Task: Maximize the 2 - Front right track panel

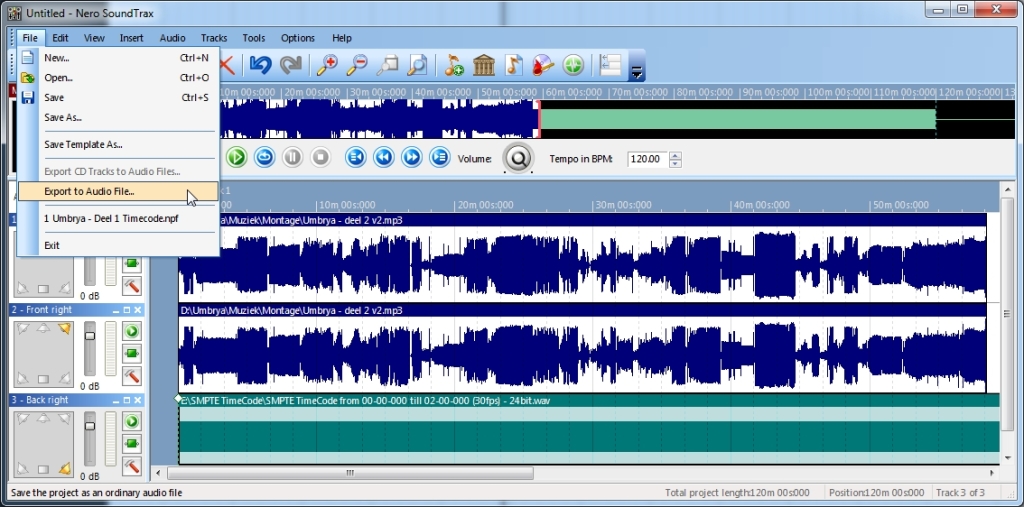Action: [127, 310]
